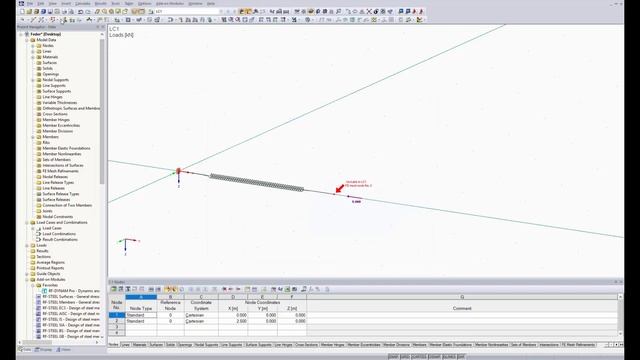Collapse Load Cases and Combinations node
This screenshot has width=640, height=360.
click(x=27, y=222)
